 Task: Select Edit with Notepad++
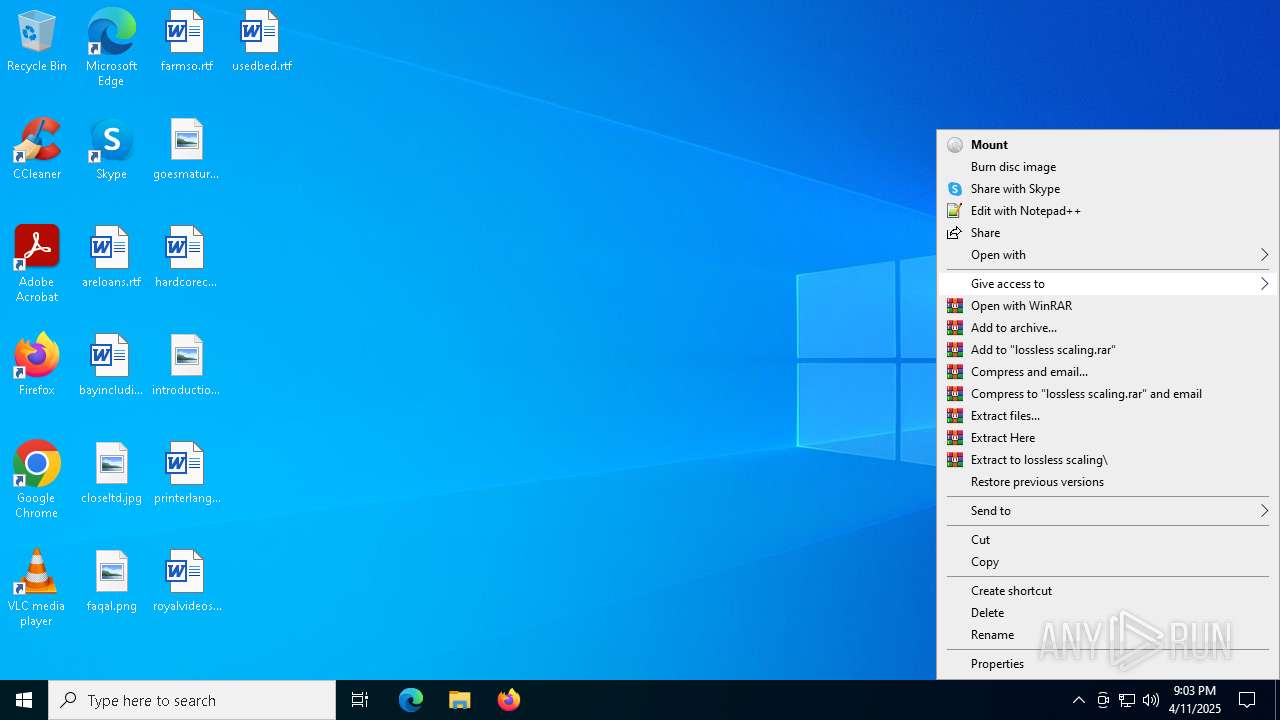coord(1108,211)
